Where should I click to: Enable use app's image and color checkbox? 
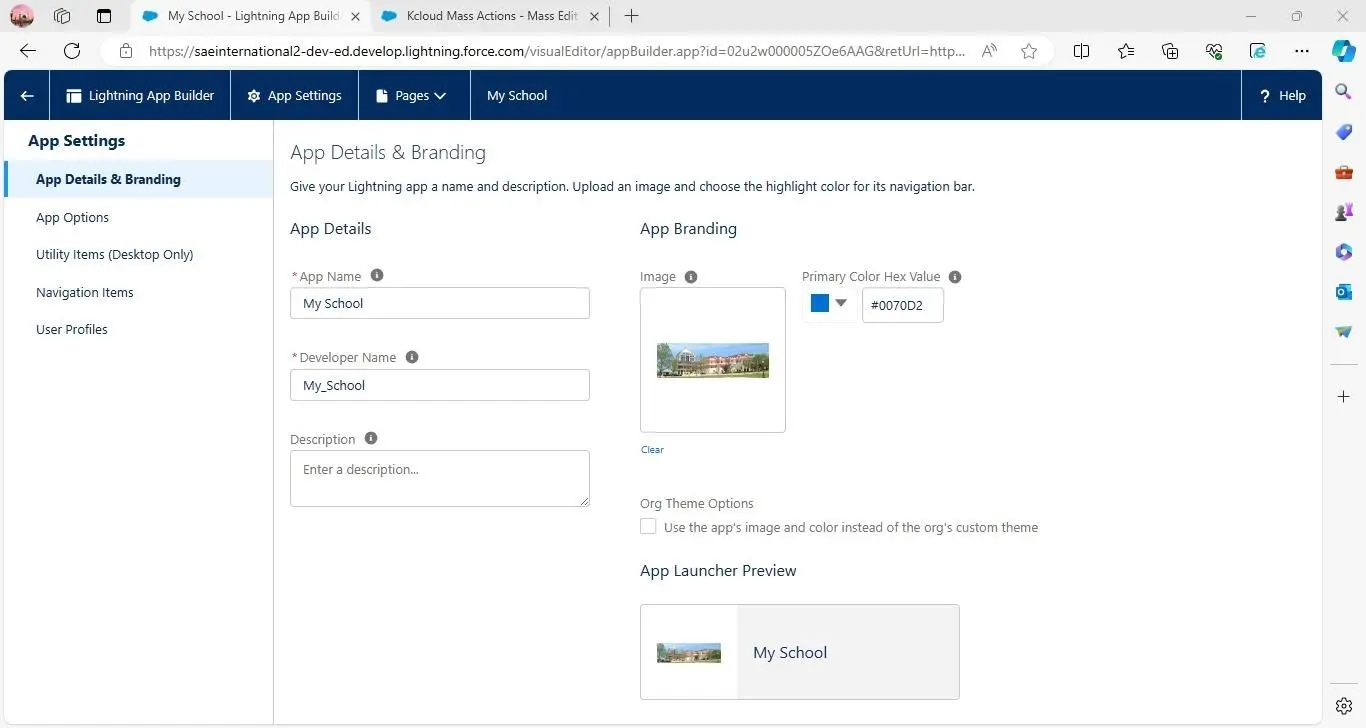(x=649, y=526)
